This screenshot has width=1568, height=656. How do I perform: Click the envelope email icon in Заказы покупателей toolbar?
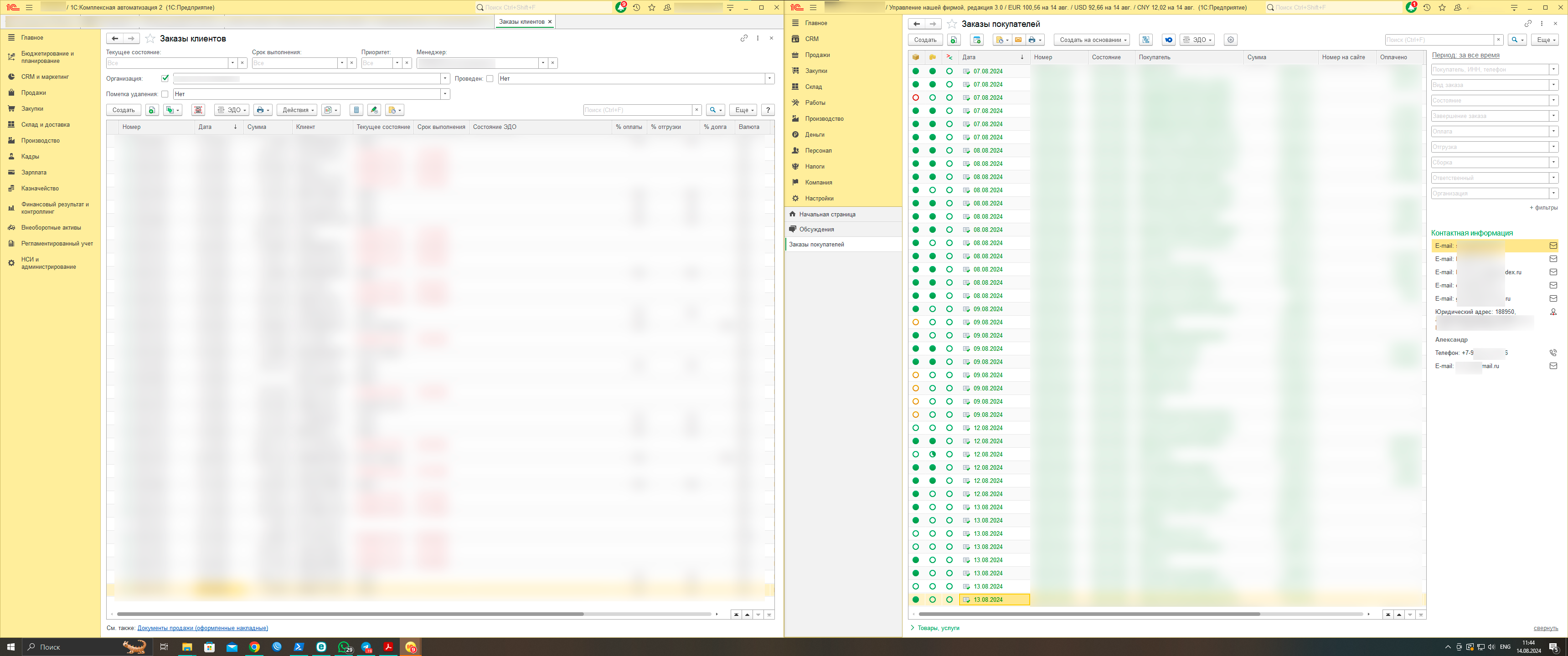[x=1018, y=40]
